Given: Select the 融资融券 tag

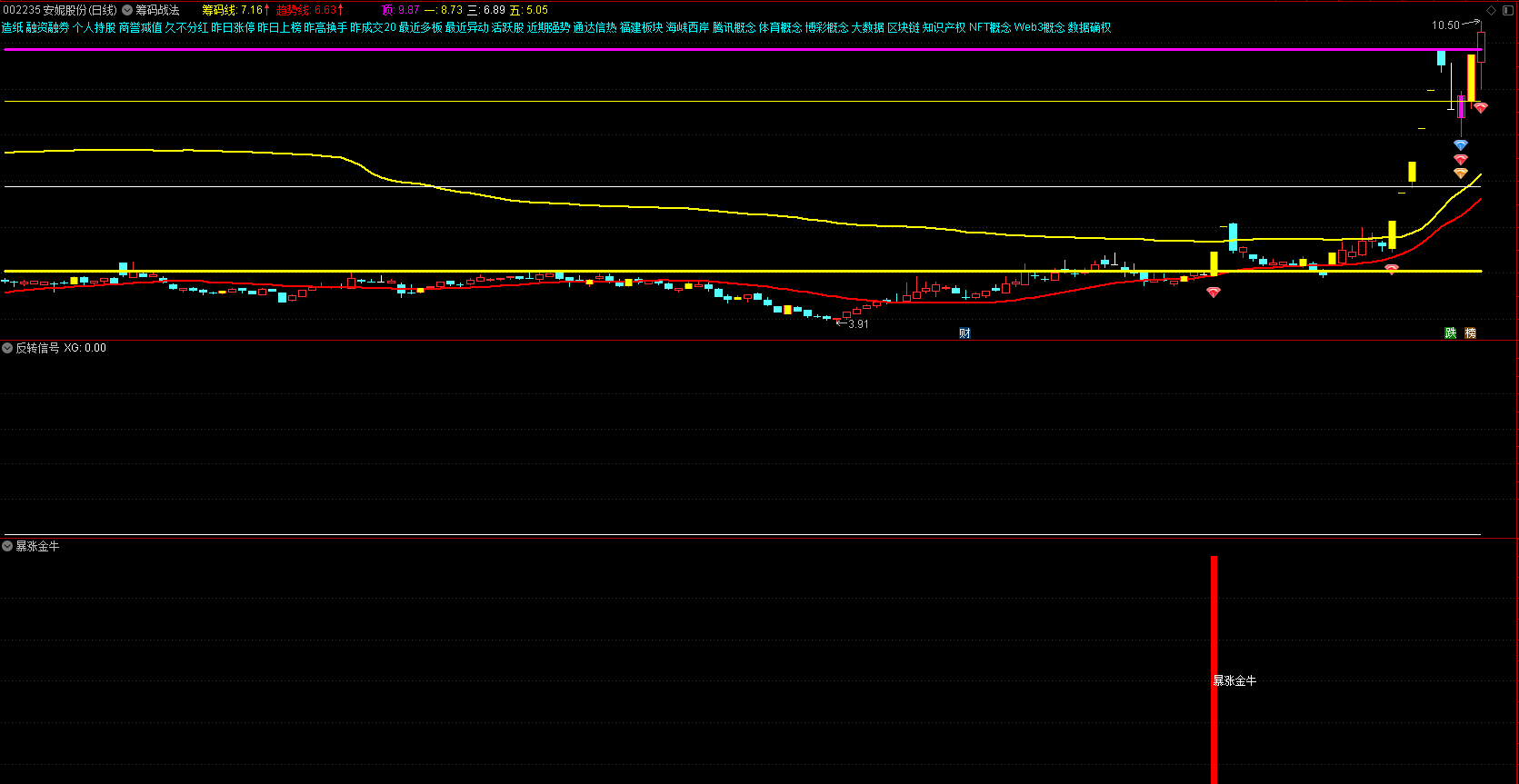Looking at the screenshot, I should [47, 27].
